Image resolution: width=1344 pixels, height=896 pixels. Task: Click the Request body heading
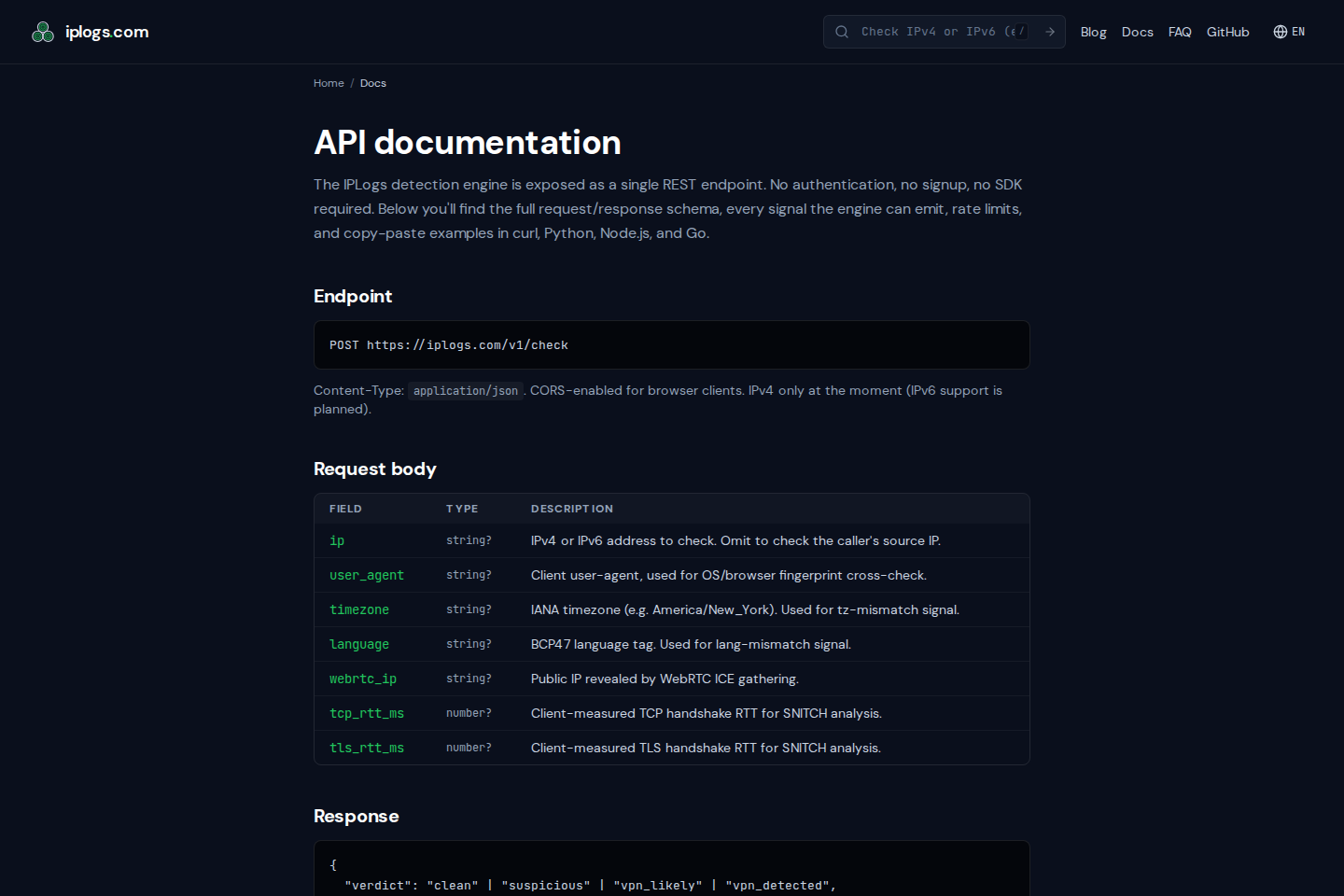coord(375,469)
